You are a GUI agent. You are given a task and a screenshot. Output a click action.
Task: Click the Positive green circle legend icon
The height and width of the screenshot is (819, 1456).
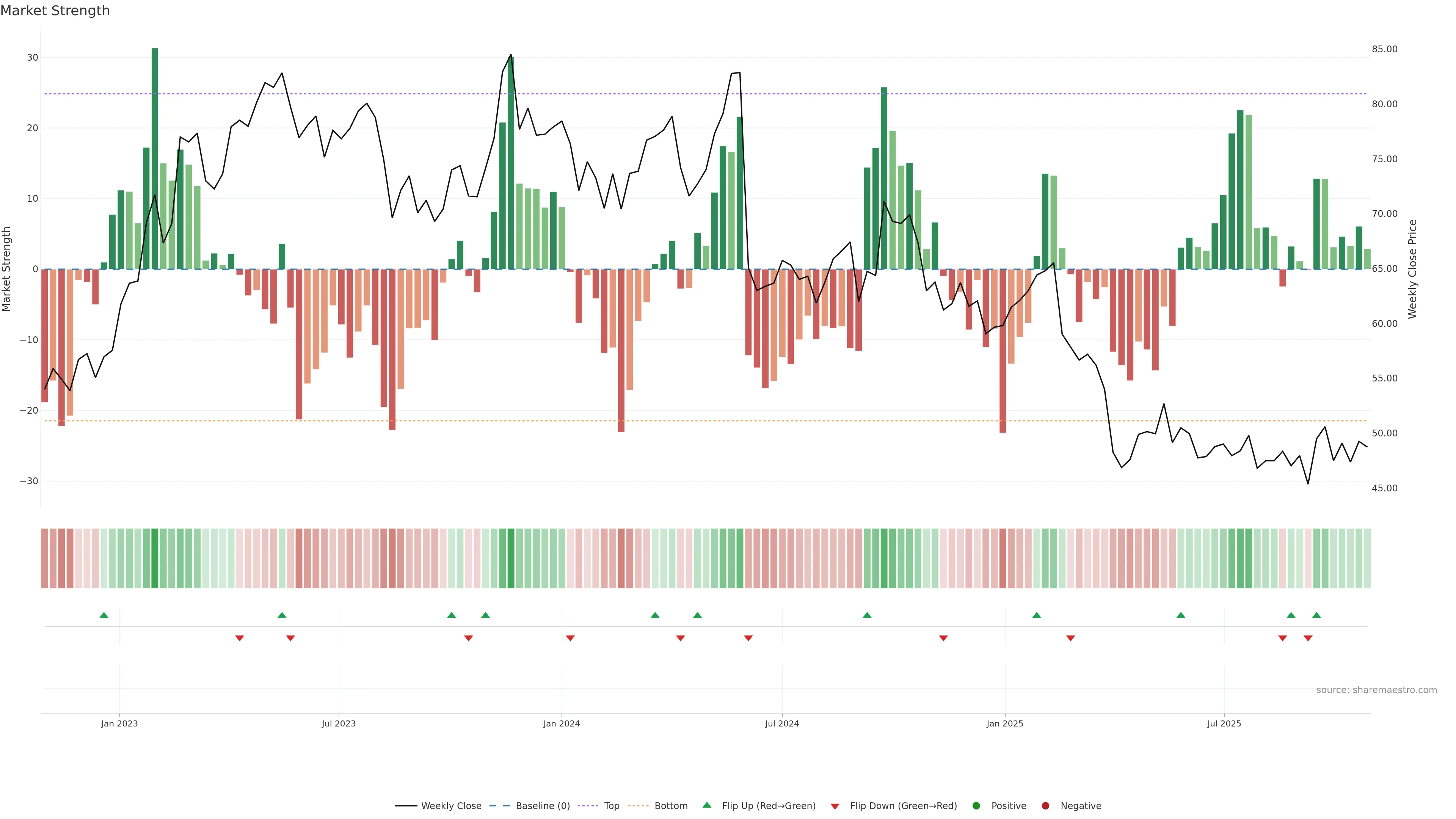[976, 806]
